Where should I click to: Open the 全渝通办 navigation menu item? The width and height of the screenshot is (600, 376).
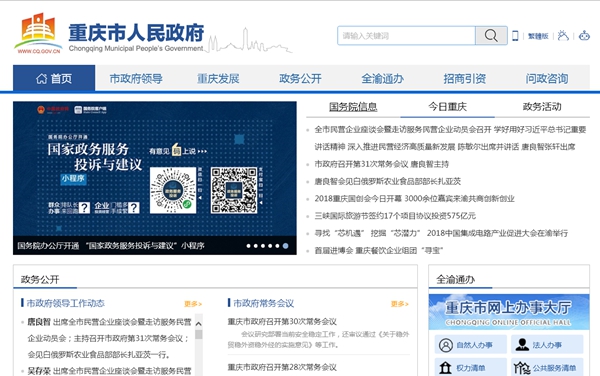click(x=383, y=78)
